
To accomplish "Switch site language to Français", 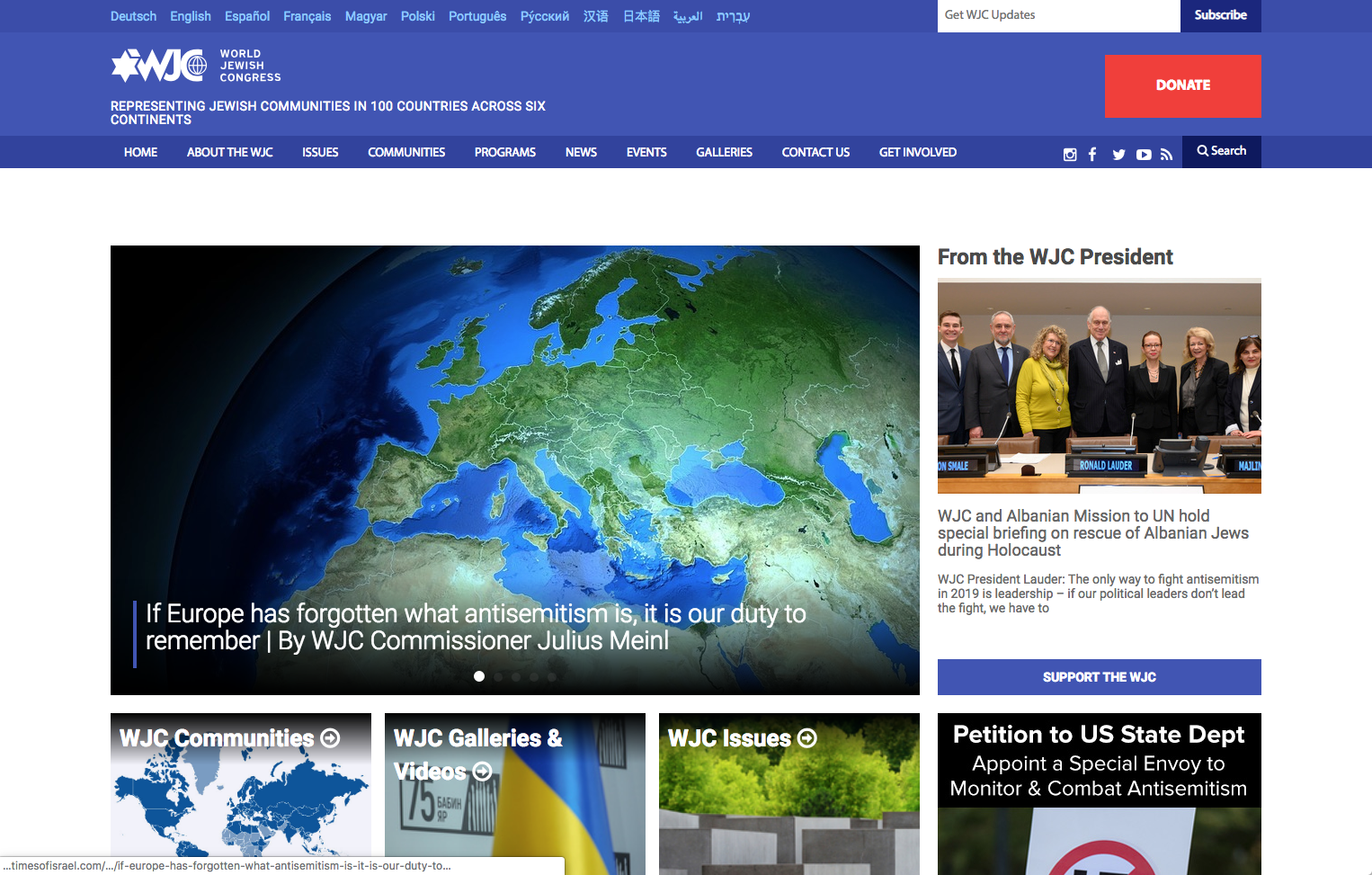I will (x=307, y=16).
